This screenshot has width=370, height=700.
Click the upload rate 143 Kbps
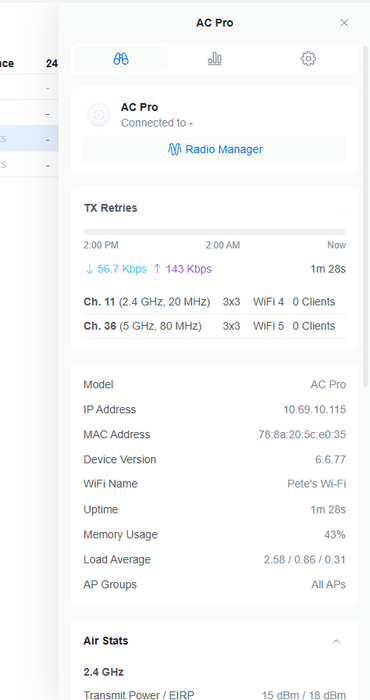(x=183, y=269)
